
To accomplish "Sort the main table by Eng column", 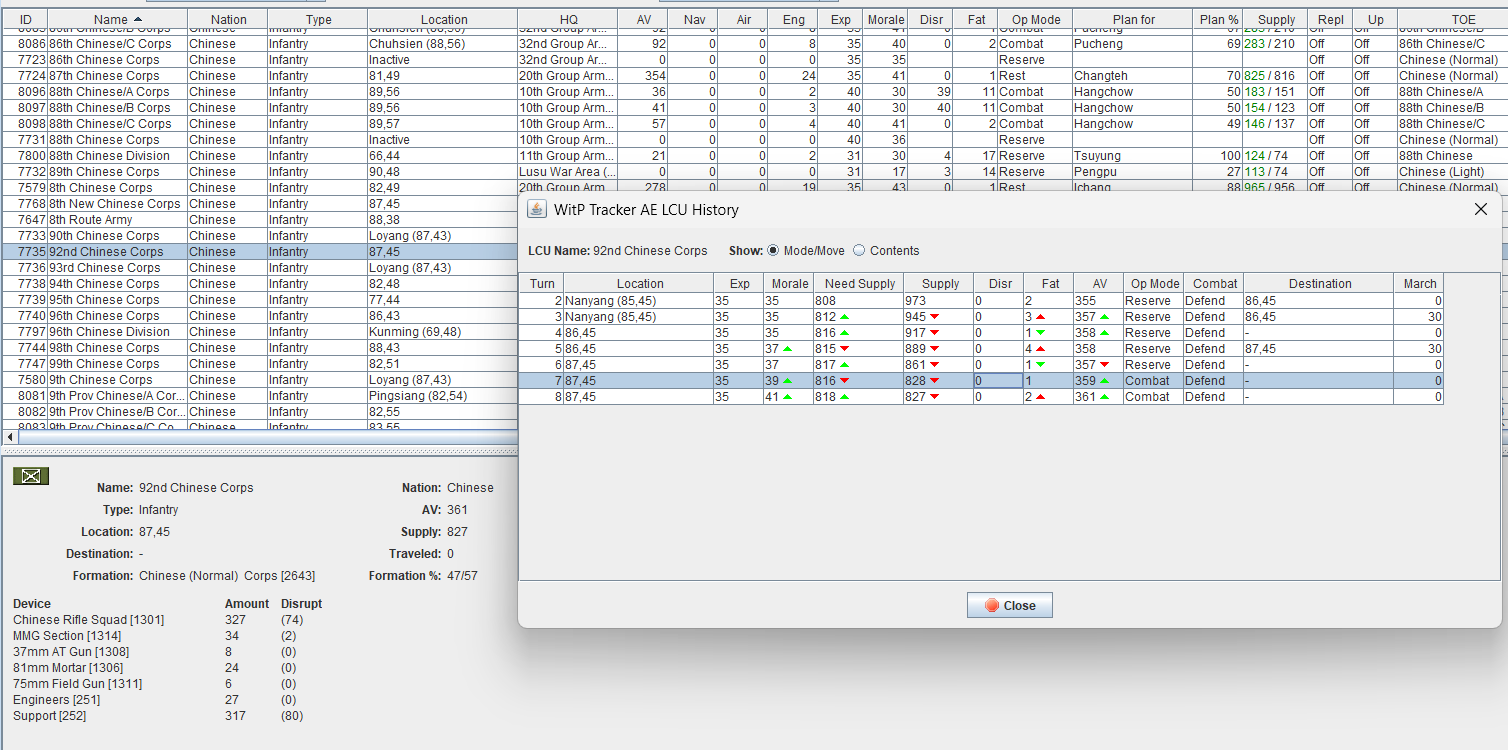I will (793, 19).
